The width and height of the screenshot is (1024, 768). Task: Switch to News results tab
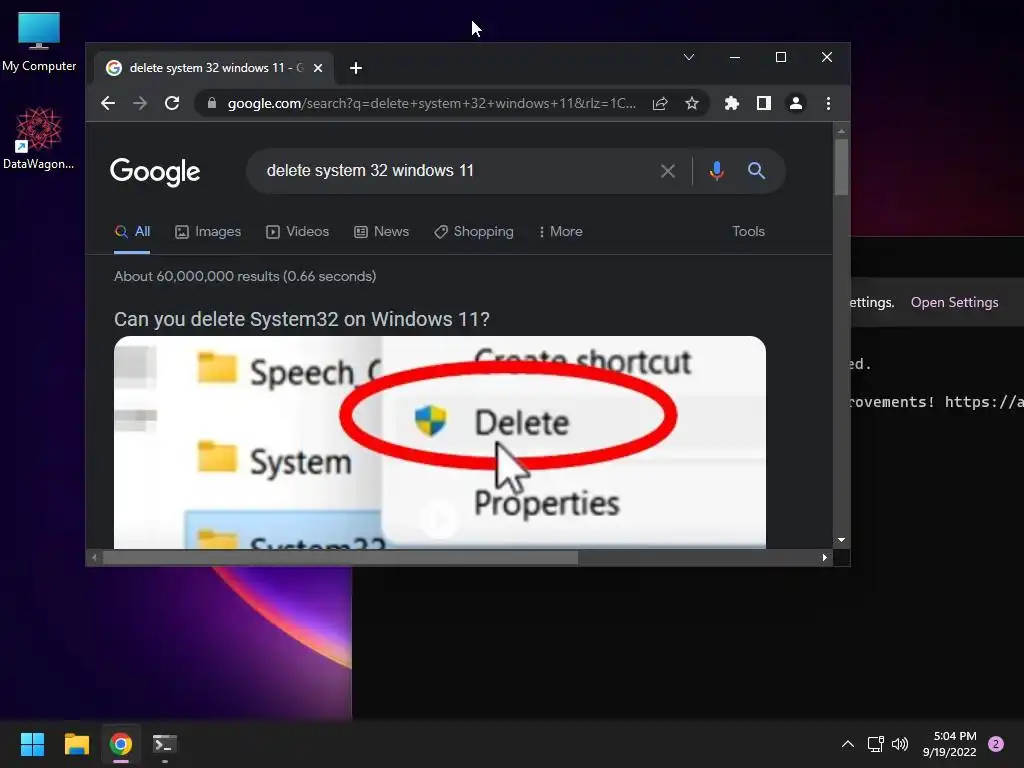tap(381, 232)
